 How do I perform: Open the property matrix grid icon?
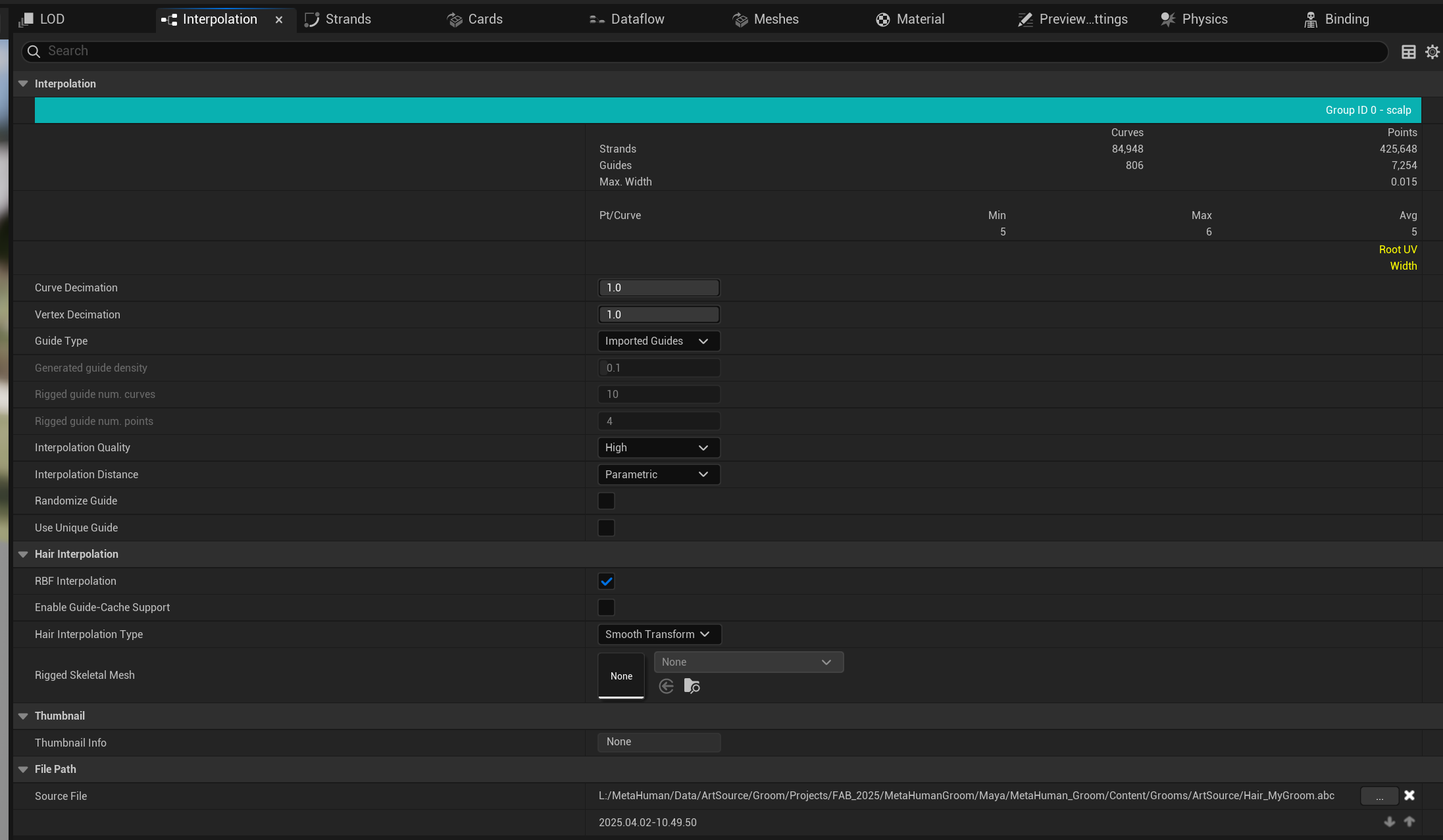[1409, 52]
